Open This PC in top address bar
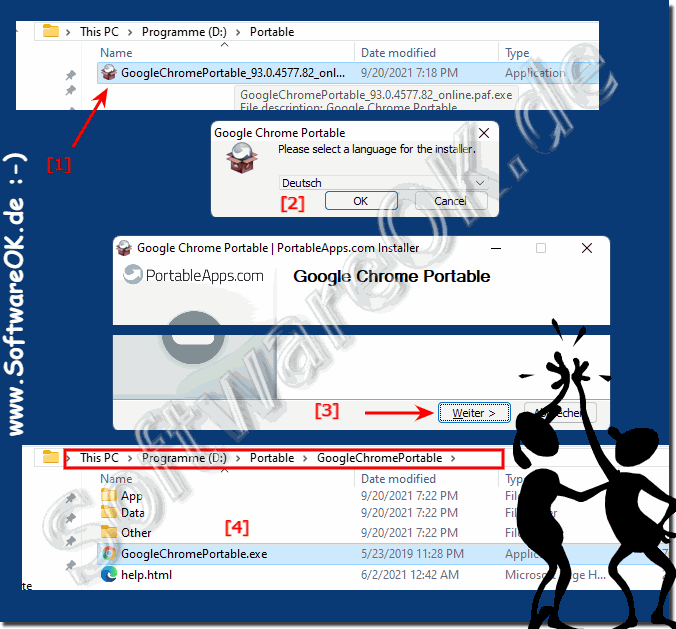676x629 pixels. [99, 32]
